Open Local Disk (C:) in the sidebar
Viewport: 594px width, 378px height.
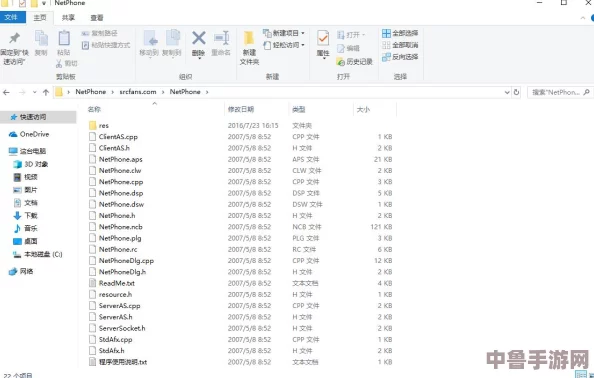pyautogui.click(x=38, y=254)
